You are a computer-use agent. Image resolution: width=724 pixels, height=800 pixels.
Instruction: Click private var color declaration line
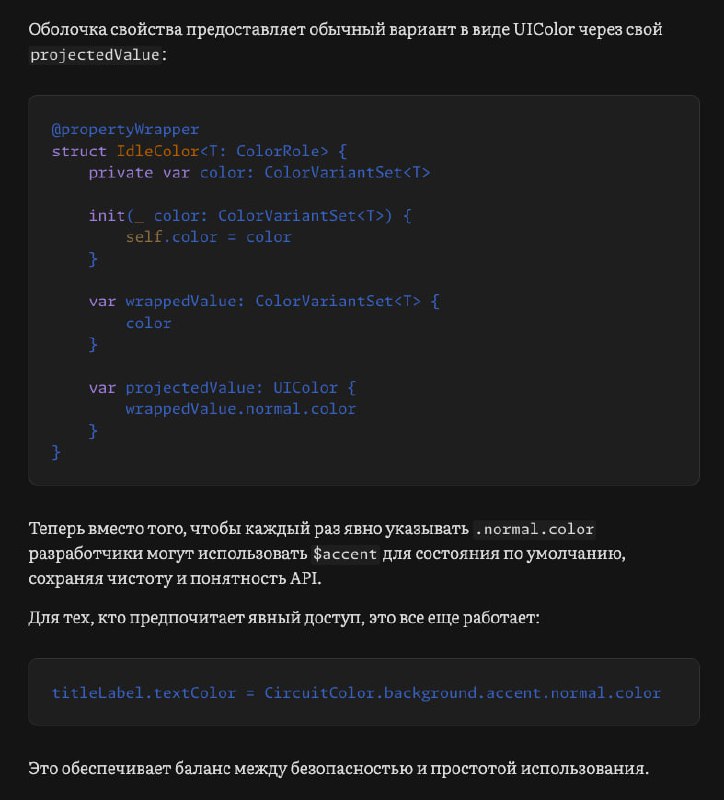point(259,173)
